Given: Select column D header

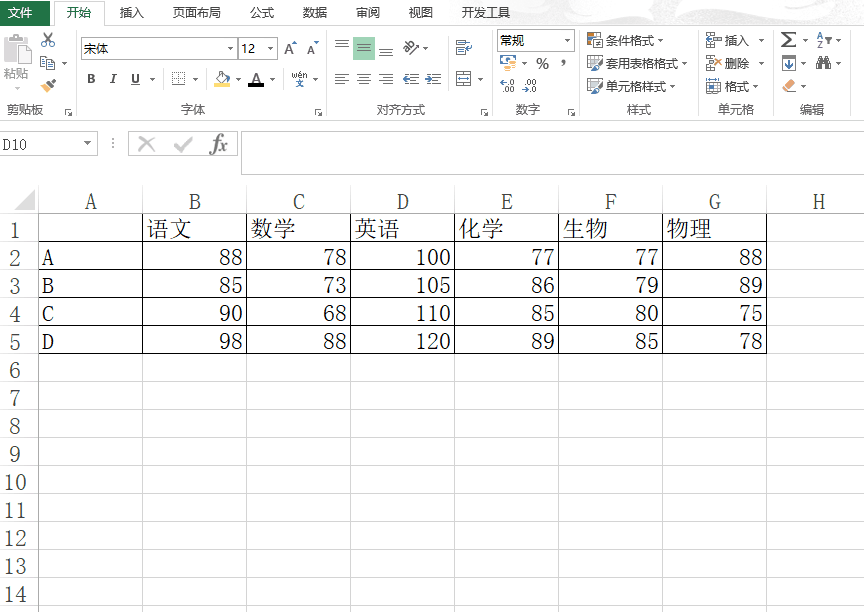Looking at the screenshot, I should pyautogui.click(x=402, y=202).
